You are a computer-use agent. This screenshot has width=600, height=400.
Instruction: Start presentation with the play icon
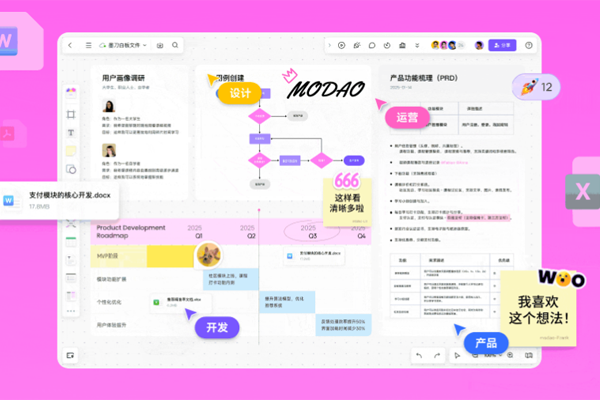pos(341,45)
